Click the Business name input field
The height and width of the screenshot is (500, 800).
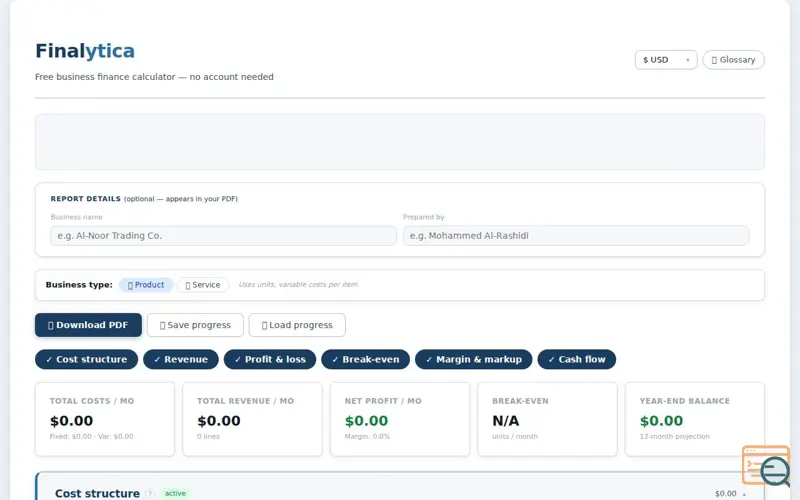tap(223, 236)
